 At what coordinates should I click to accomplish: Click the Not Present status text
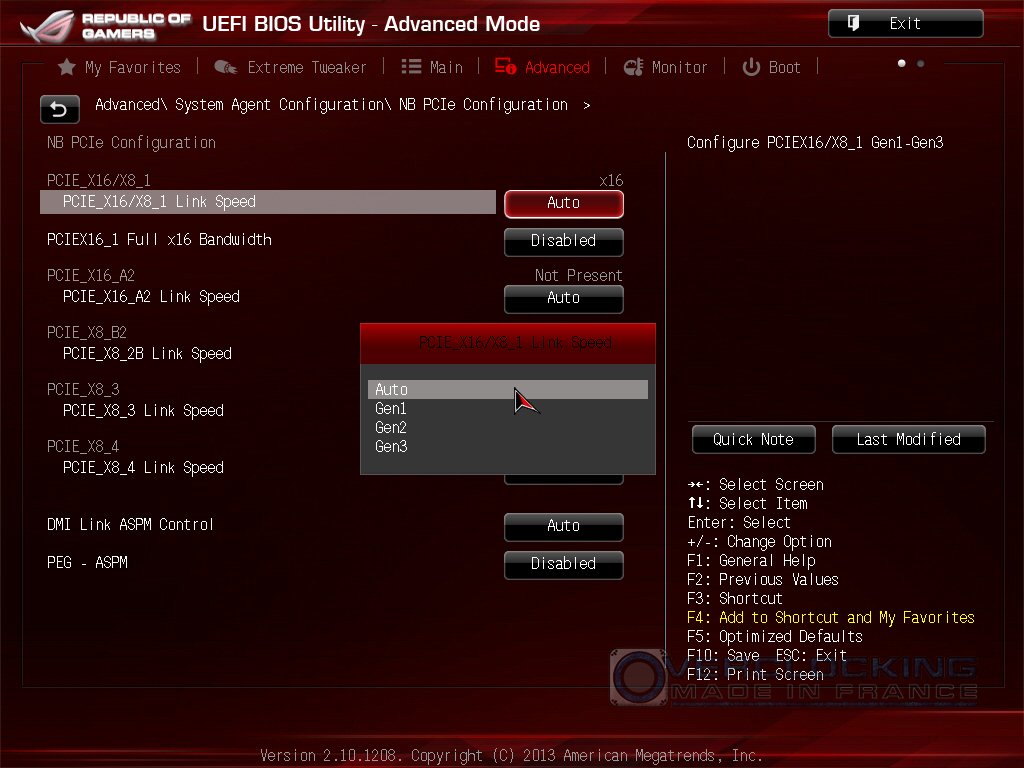point(579,276)
